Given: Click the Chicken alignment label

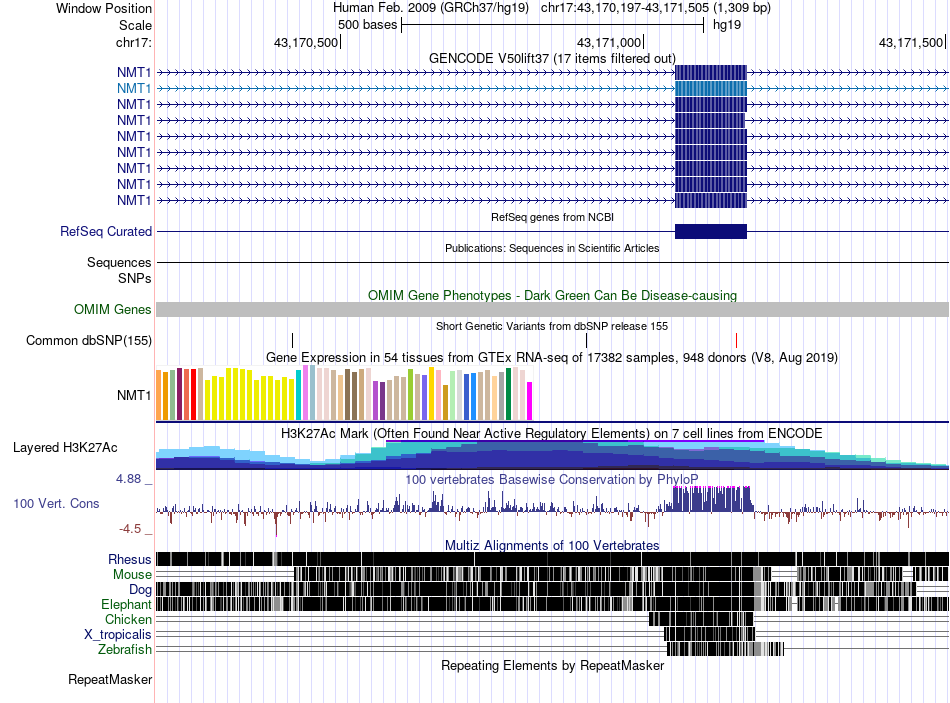Looking at the screenshot, I should click(x=128, y=619).
